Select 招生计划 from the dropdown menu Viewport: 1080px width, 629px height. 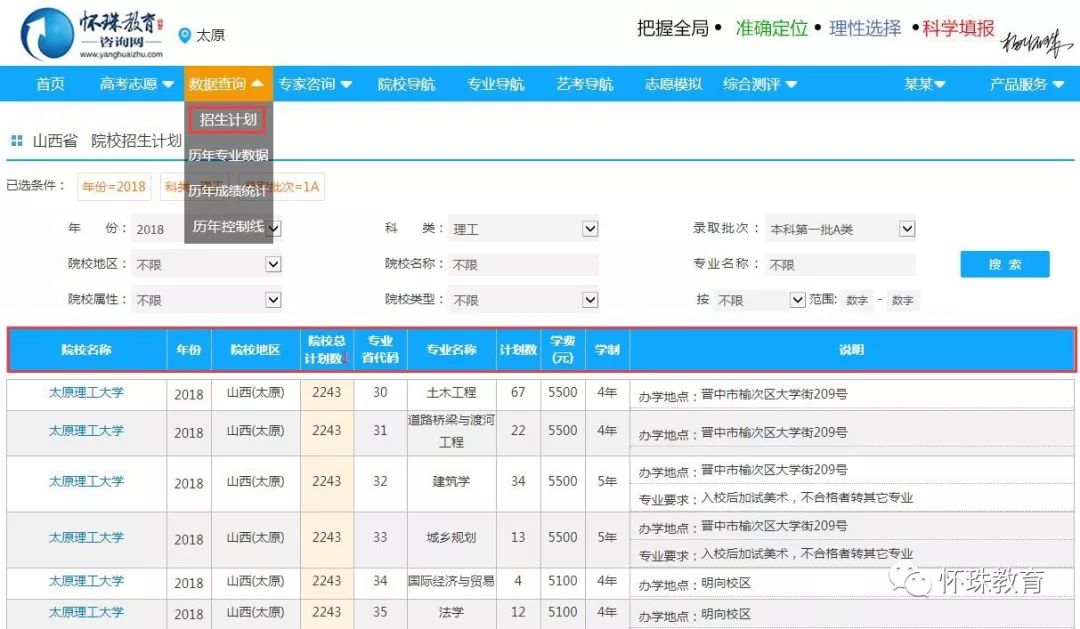(228, 120)
